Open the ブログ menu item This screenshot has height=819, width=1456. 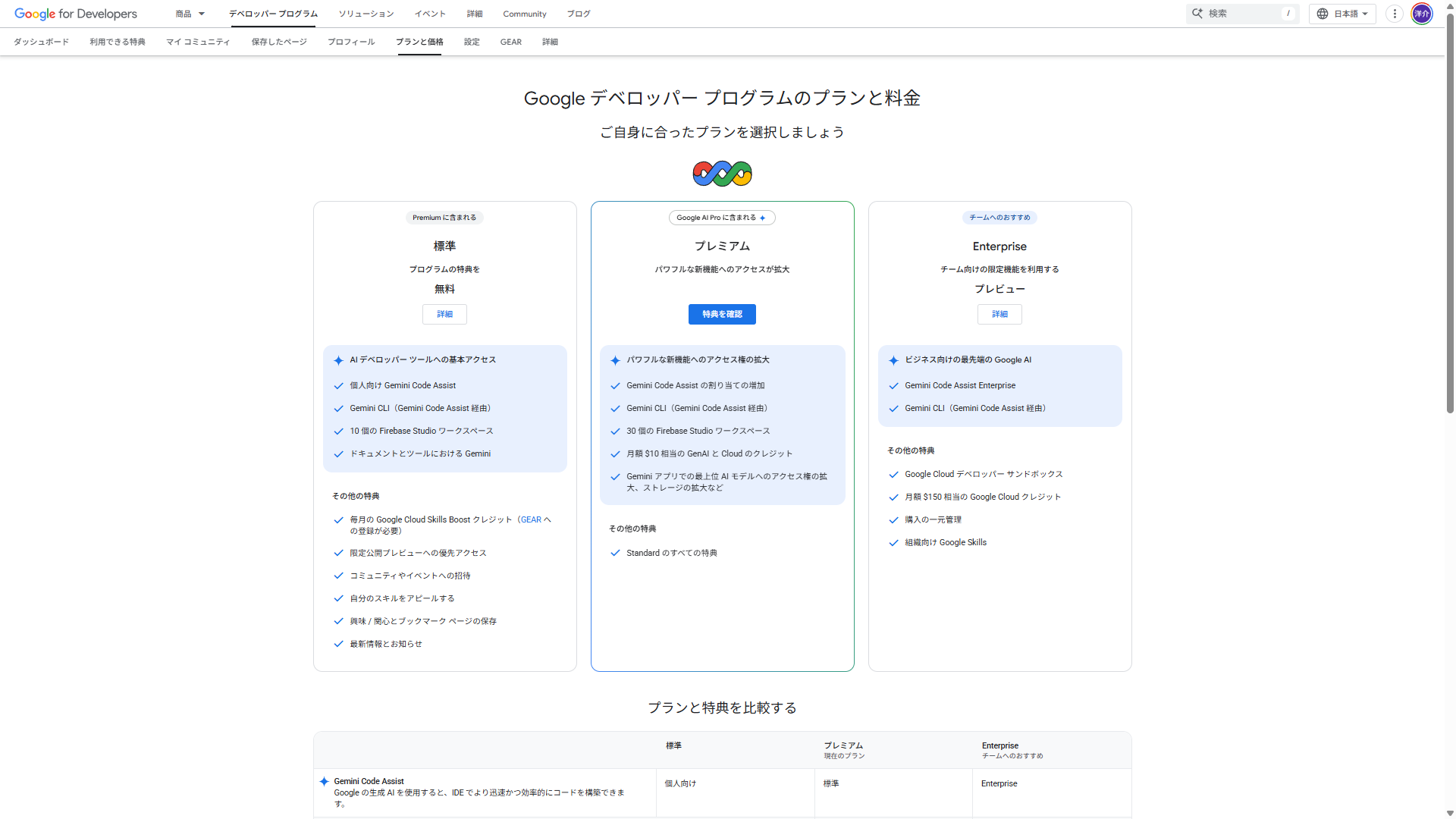578,14
